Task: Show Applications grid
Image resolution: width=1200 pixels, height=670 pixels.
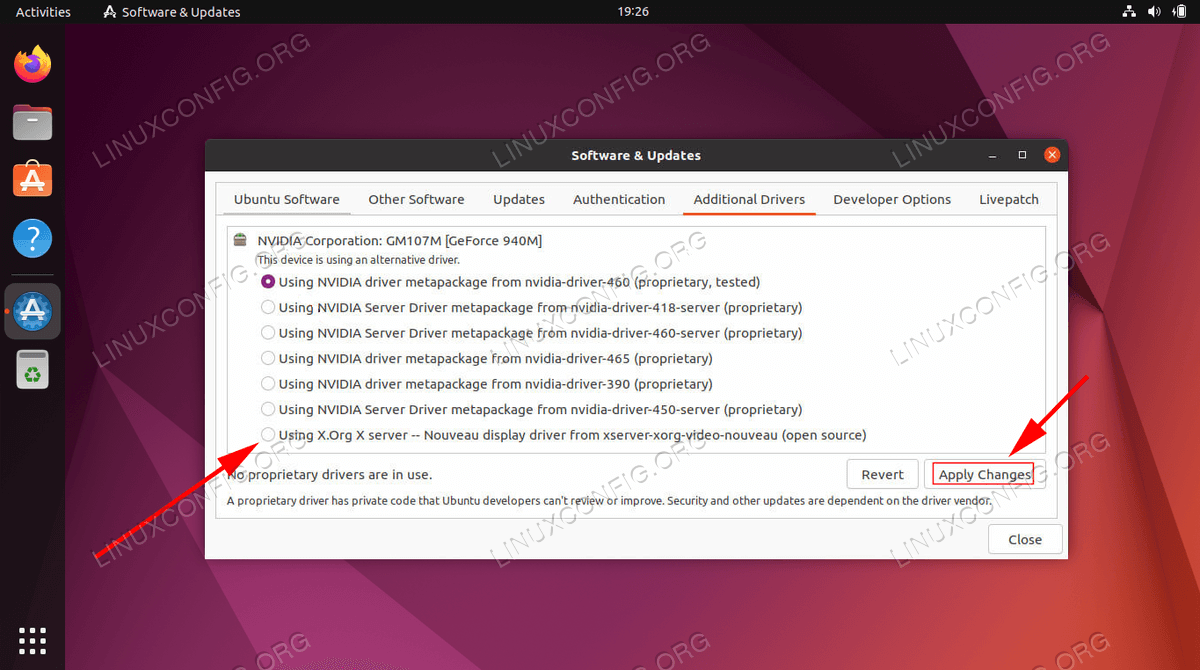Action: [33, 639]
